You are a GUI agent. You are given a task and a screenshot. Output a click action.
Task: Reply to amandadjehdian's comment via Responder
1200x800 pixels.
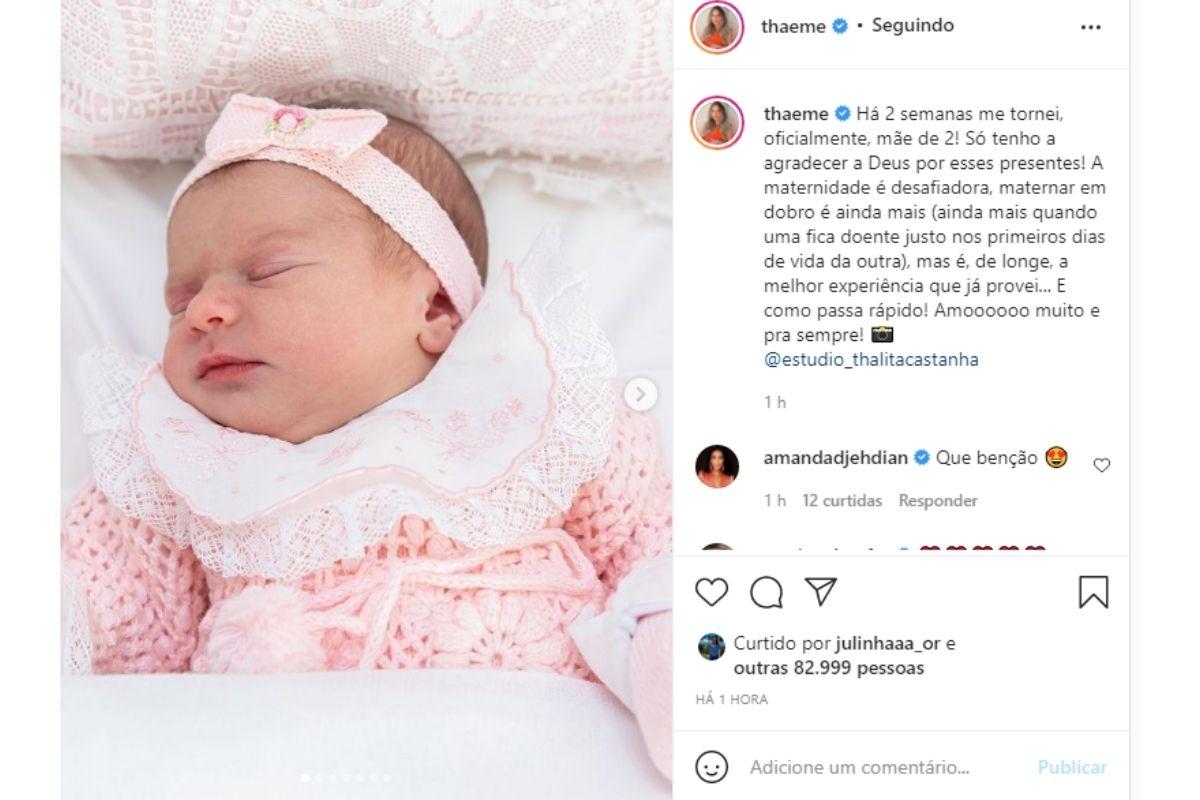[938, 501]
